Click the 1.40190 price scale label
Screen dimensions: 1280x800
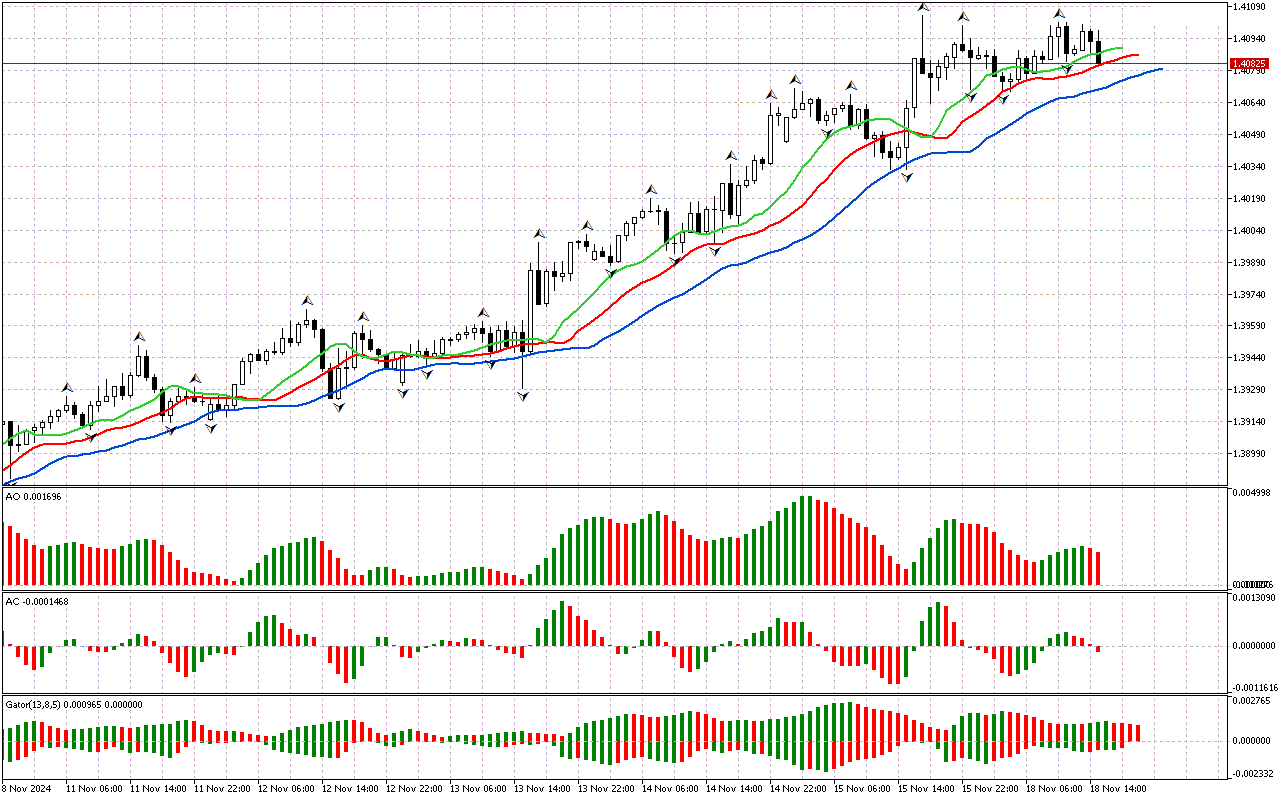[1250, 198]
